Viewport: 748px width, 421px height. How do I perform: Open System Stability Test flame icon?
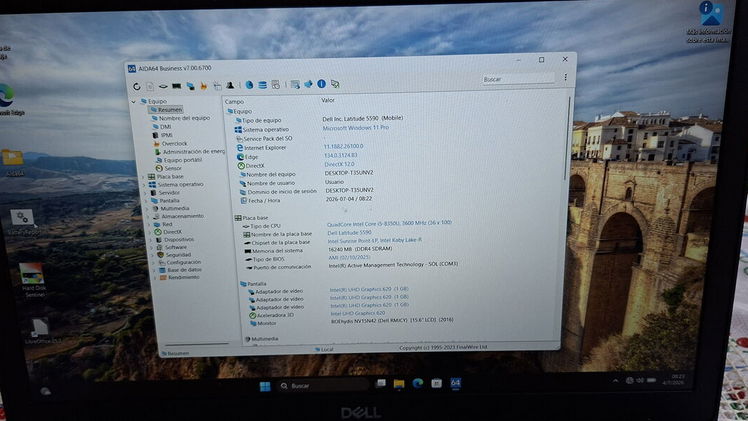pos(204,86)
